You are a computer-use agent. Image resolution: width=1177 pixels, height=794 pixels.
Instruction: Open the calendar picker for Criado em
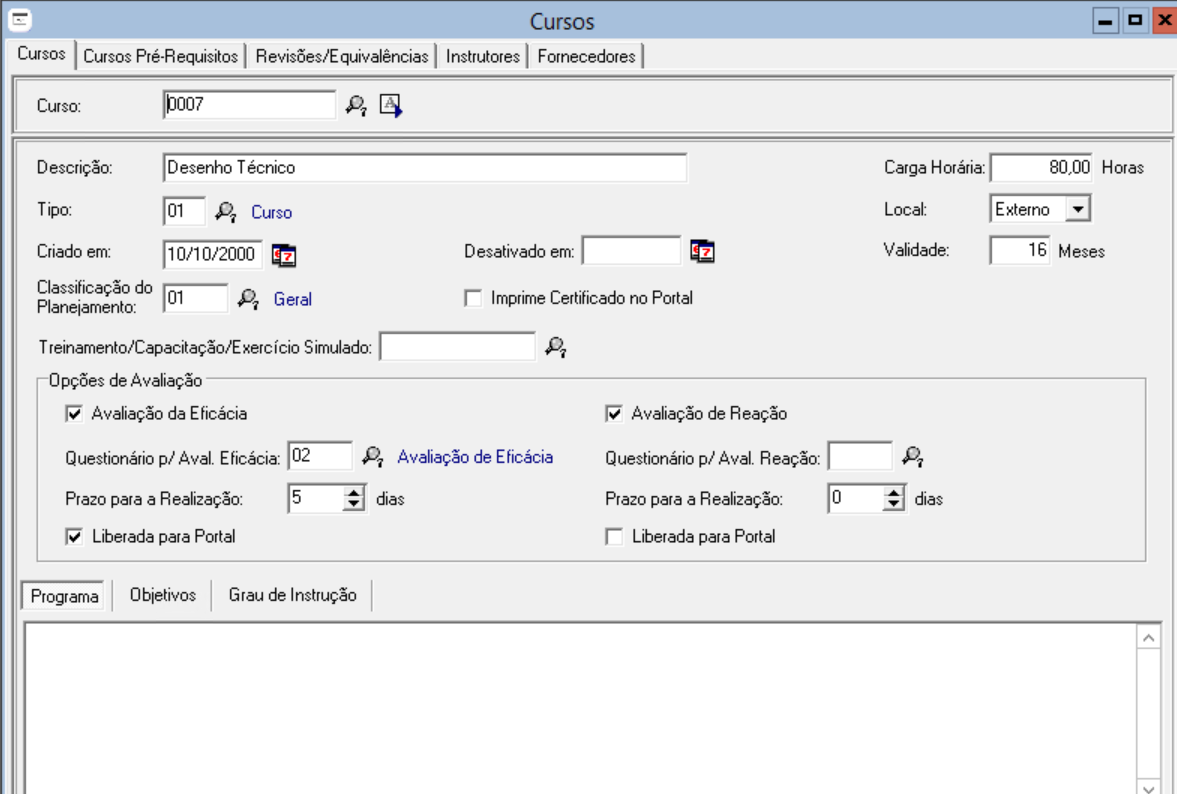coord(284,254)
